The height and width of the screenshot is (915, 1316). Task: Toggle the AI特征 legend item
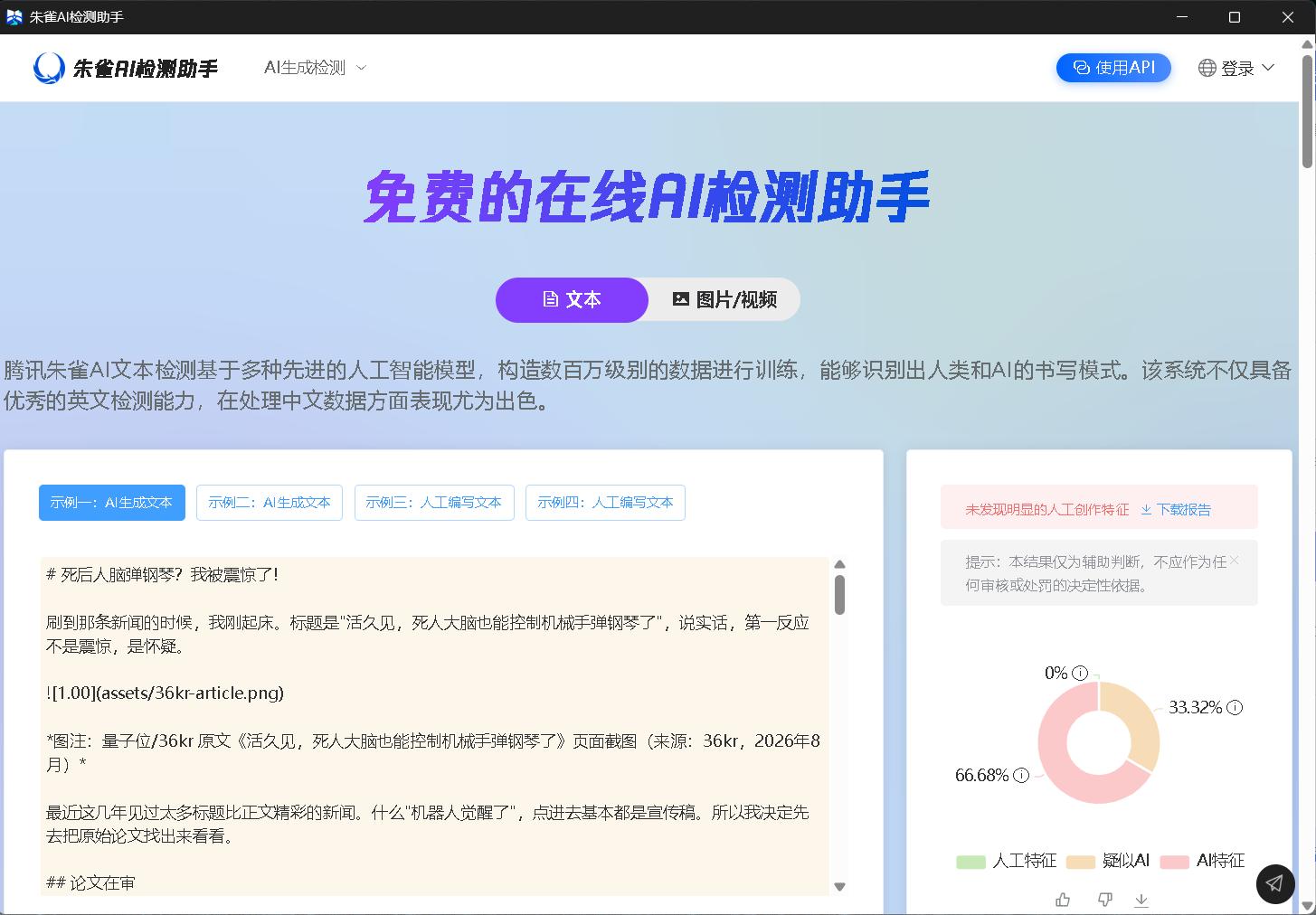coord(1202,861)
